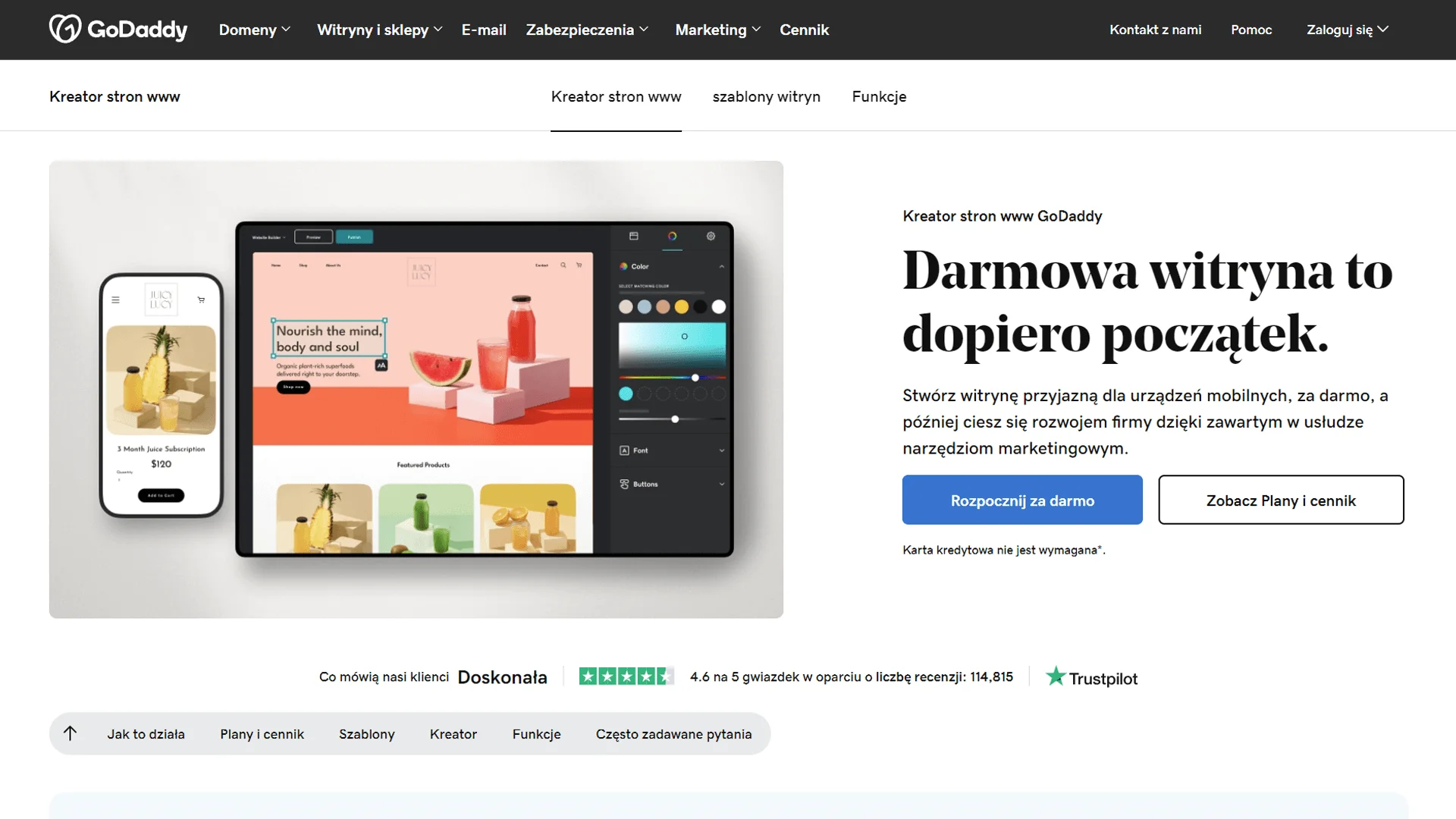Screen dimensions: 1456x819
Task: Collapse the Color section in mockup
Action: (721, 266)
